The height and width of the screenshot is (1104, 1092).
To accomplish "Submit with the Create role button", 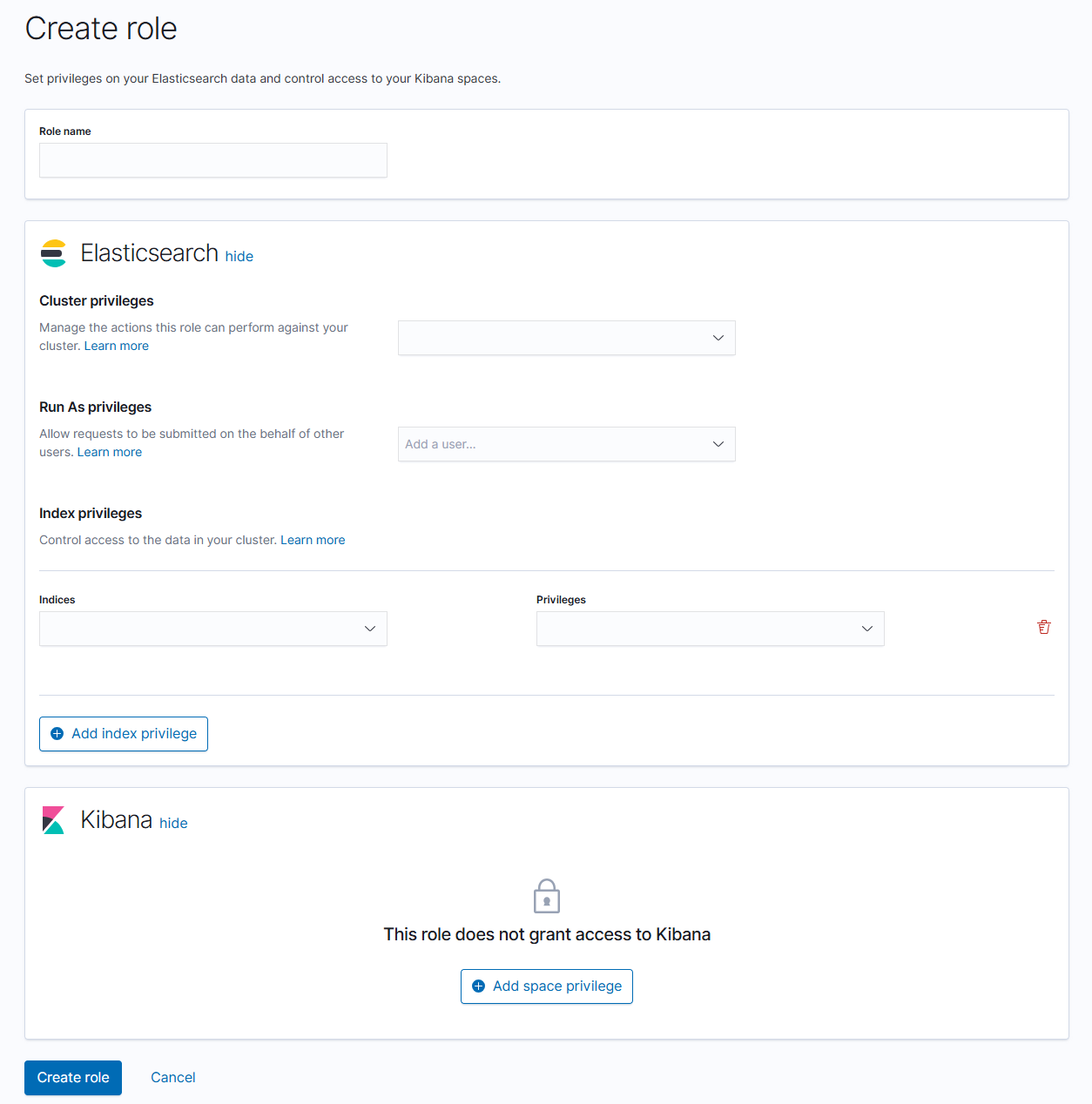I will click(x=73, y=1078).
